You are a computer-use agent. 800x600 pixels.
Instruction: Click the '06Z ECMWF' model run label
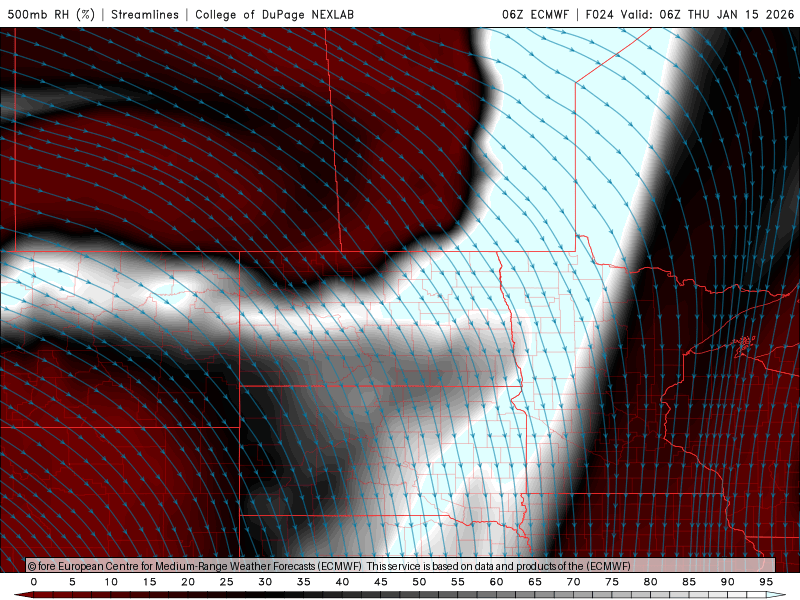click(535, 14)
